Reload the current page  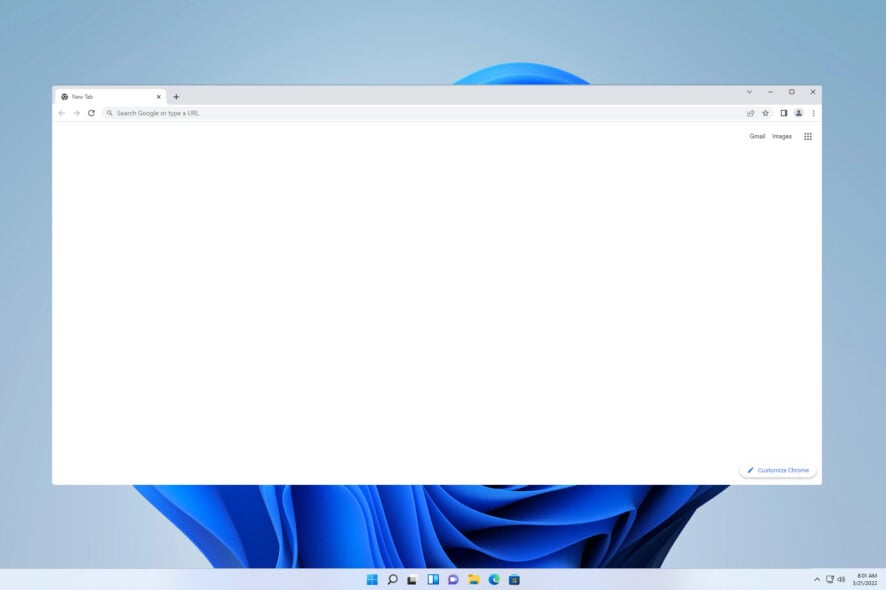point(92,113)
